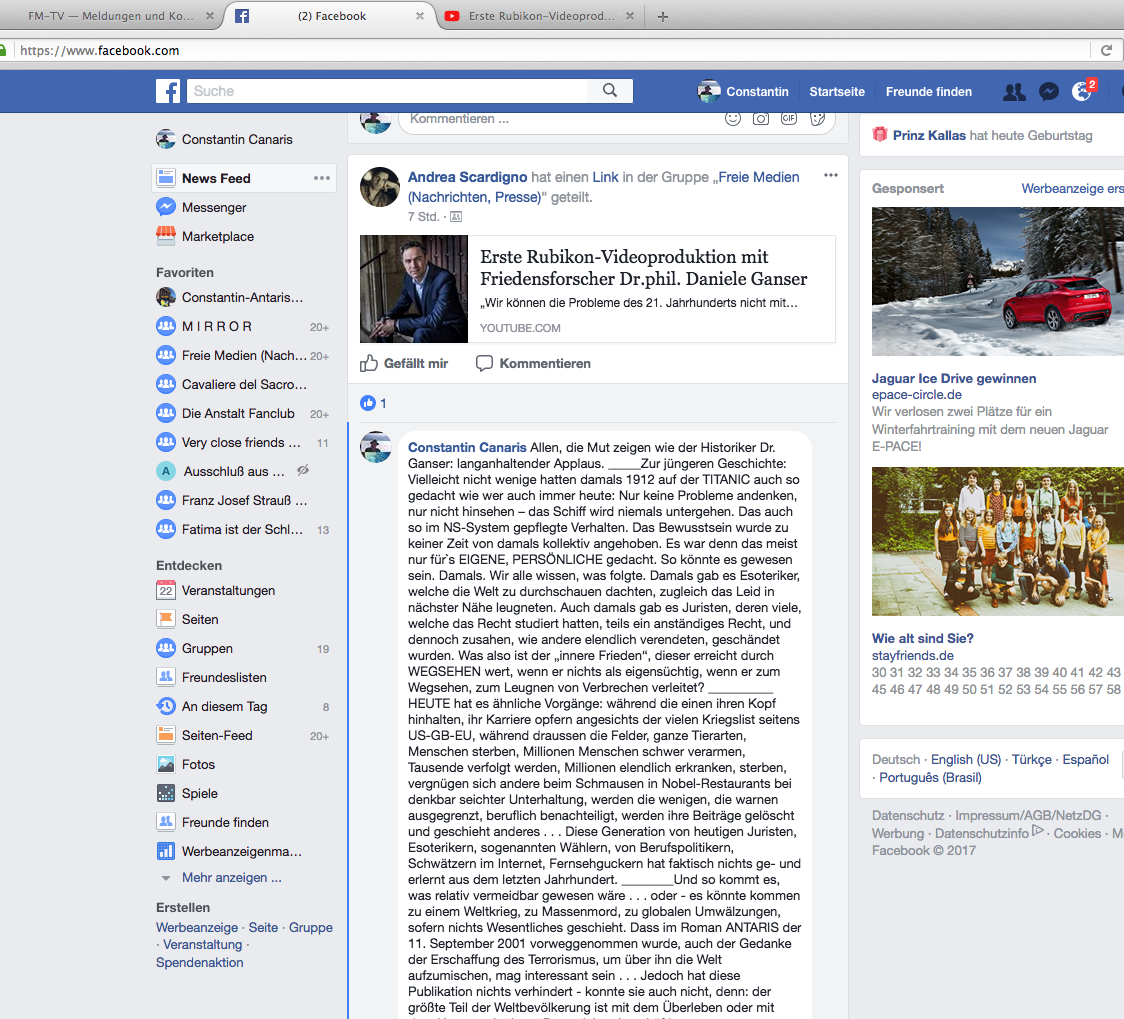Click Kommentieren under the shared link
1124x1019 pixels.
[x=533, y=363]
